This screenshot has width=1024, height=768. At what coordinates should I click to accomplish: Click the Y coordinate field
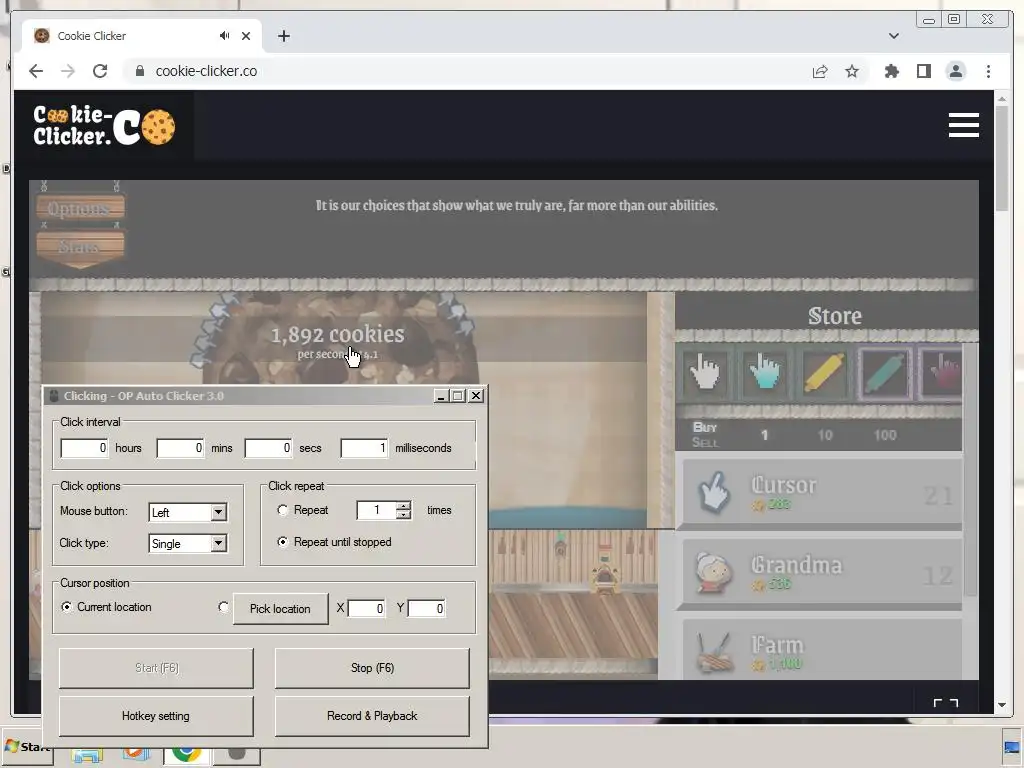pos(426,609)
